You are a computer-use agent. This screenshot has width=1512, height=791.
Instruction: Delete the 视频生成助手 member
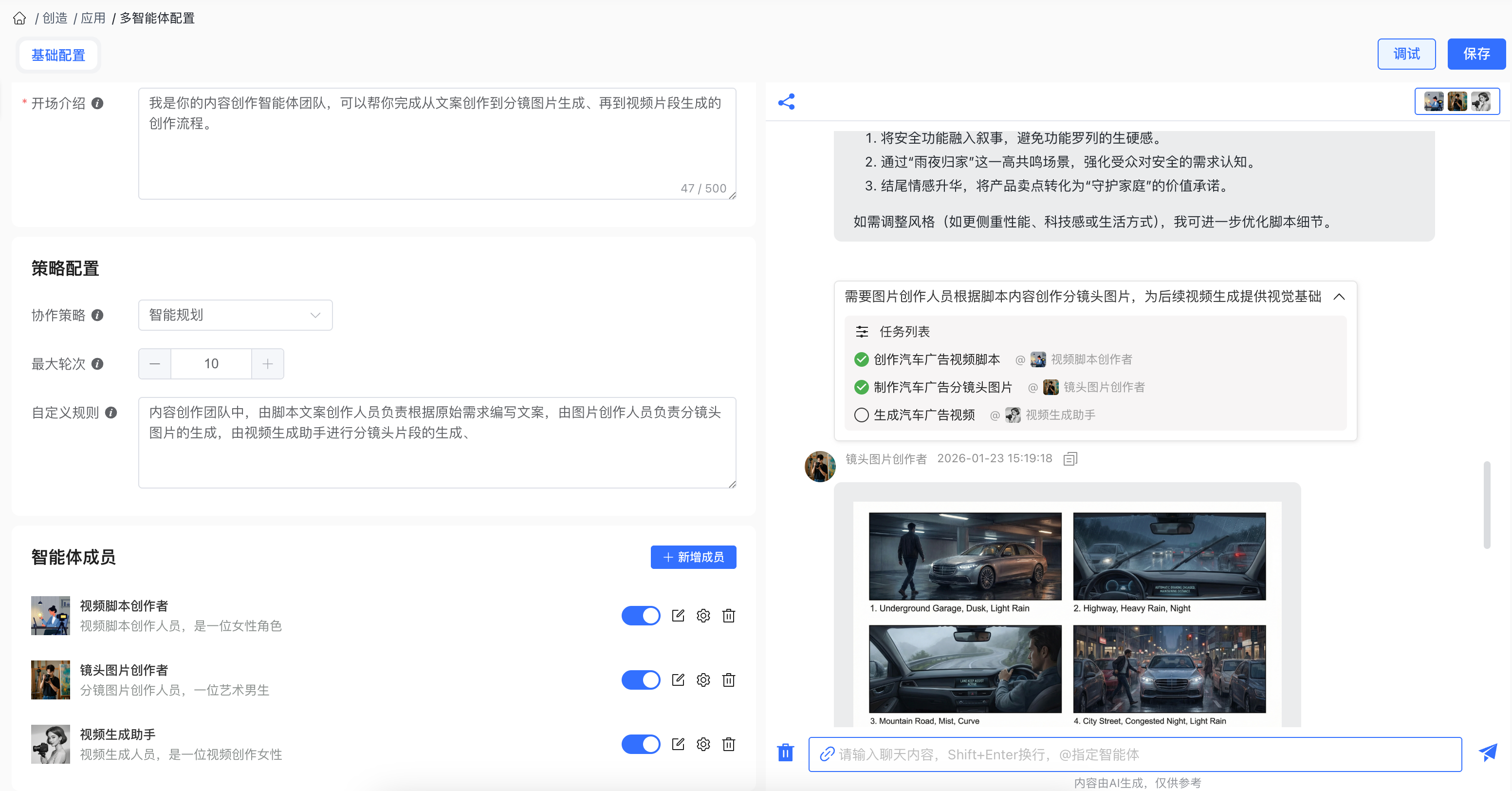point(728,744)
